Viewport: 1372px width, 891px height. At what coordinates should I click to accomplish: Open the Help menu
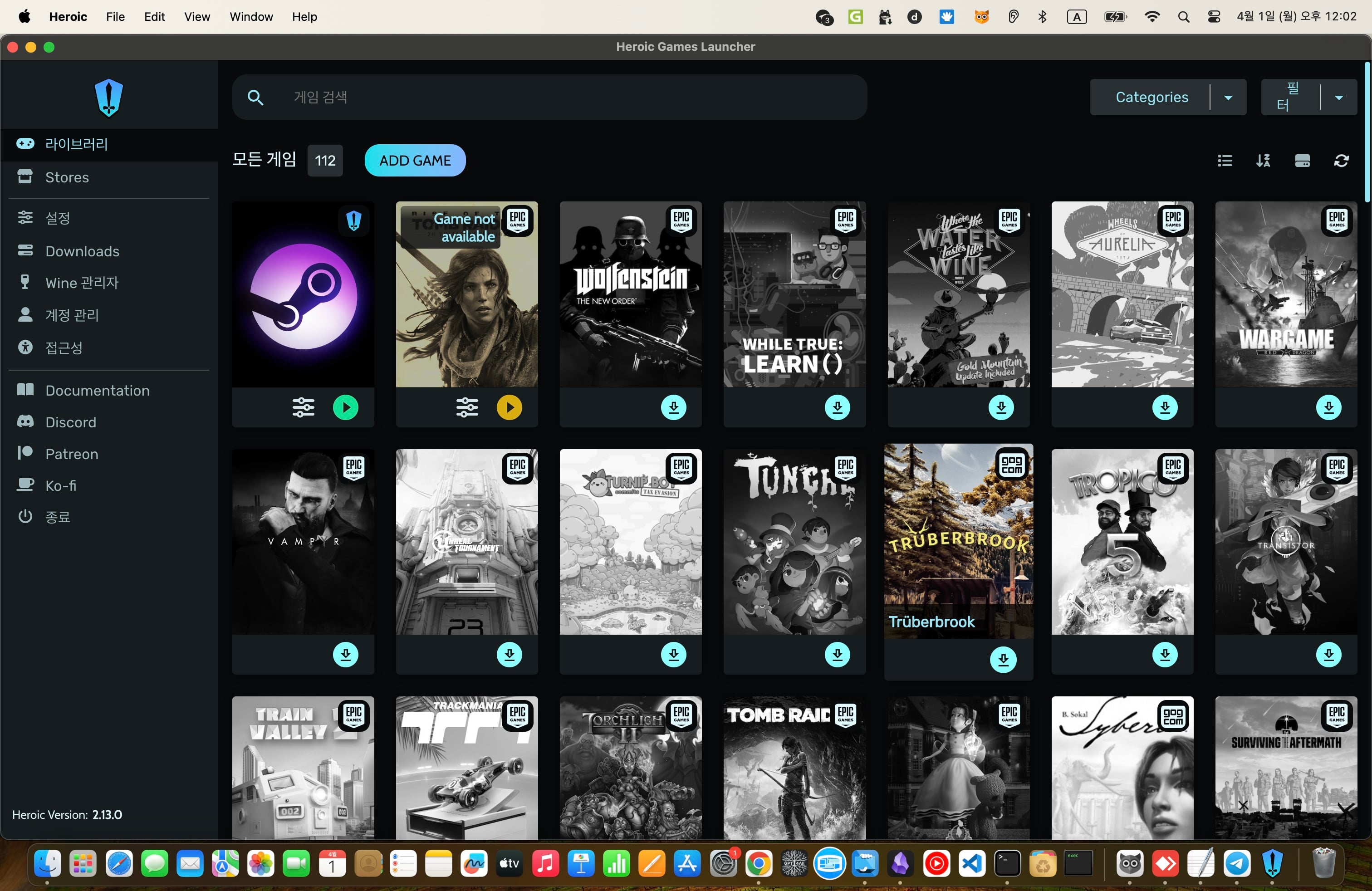click(x=304, y=17)
